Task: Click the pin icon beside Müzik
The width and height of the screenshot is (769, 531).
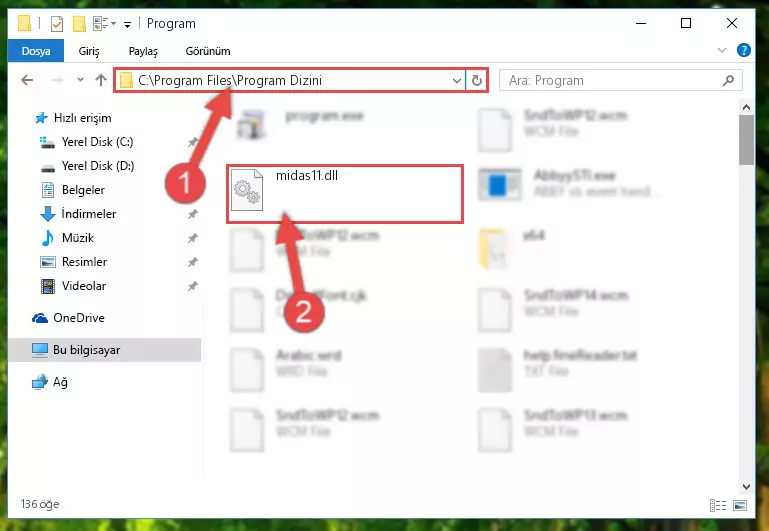Action: (193, 238)
